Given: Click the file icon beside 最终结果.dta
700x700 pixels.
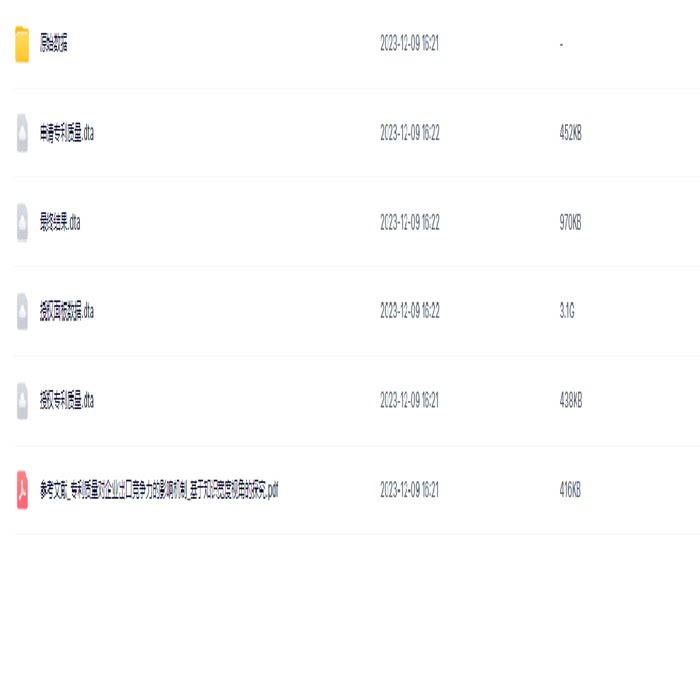Looking at the screenshot, I should tap(22, 222).
